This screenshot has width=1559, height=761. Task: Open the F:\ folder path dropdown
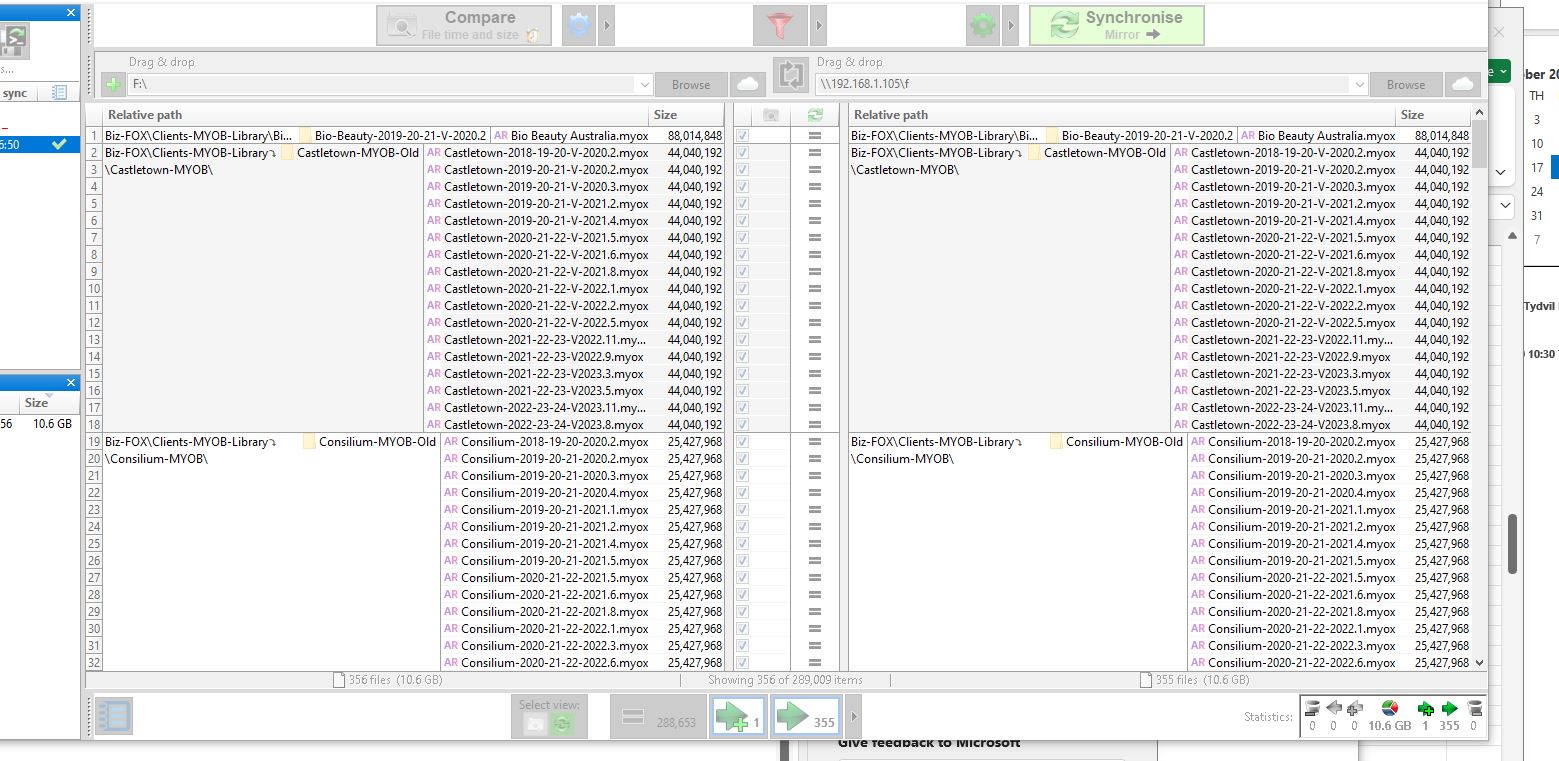click(644, 85)
